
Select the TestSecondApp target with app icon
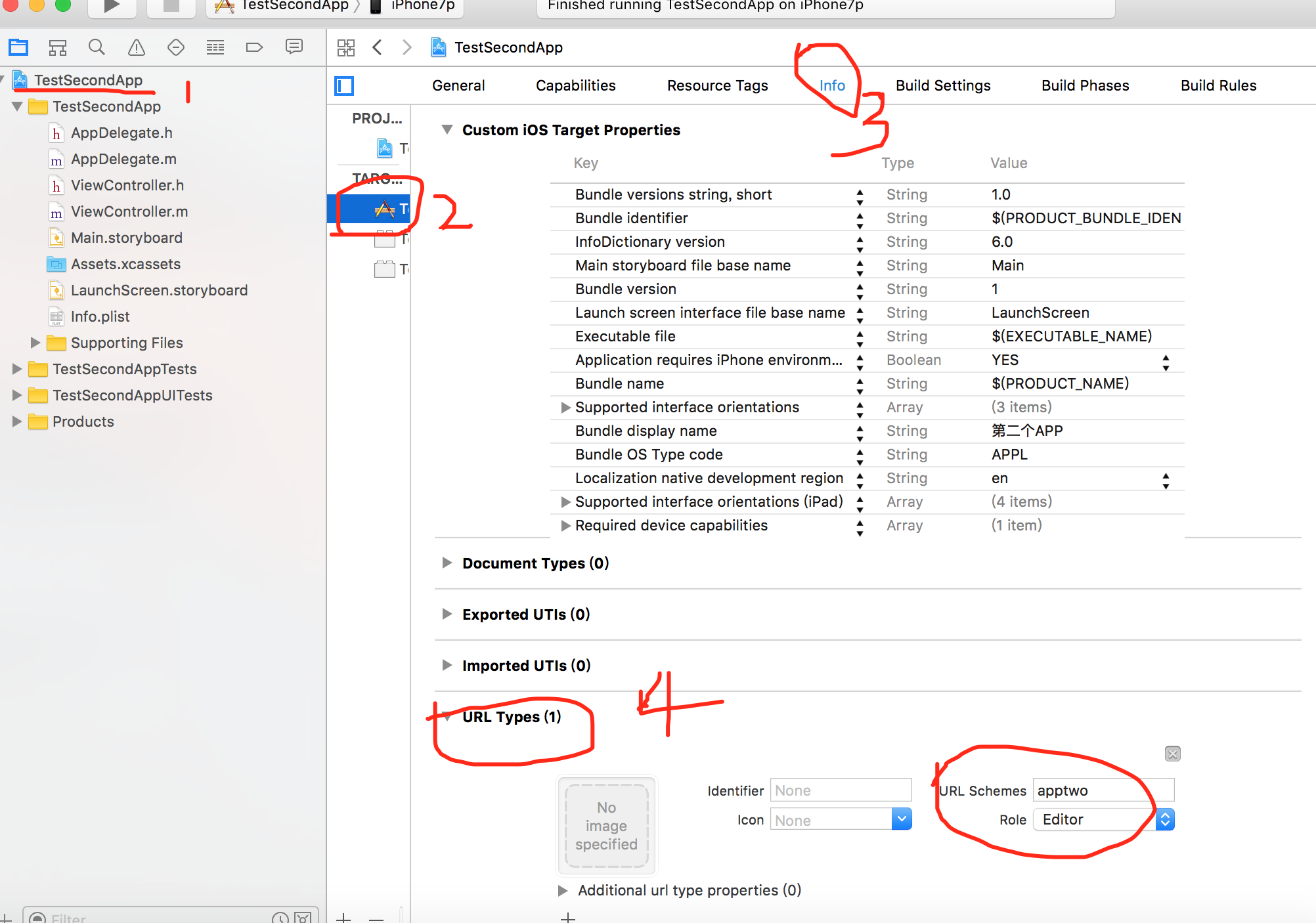point(369,209)
